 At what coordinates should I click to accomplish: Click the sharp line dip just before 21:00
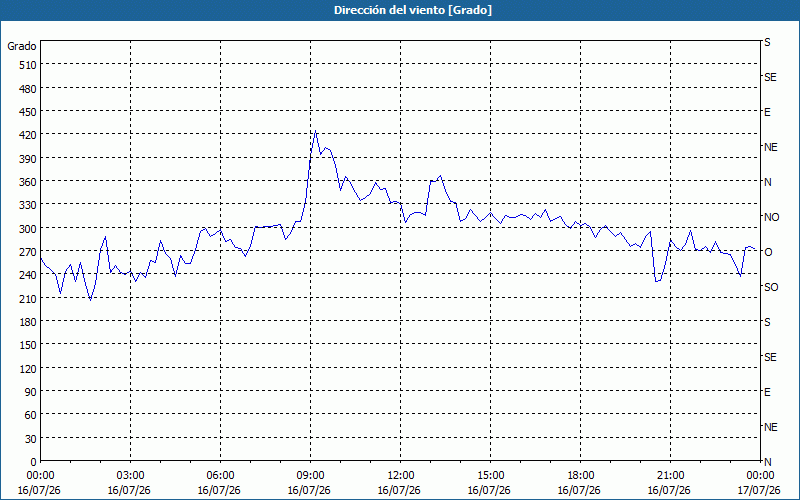pos(657,281)
